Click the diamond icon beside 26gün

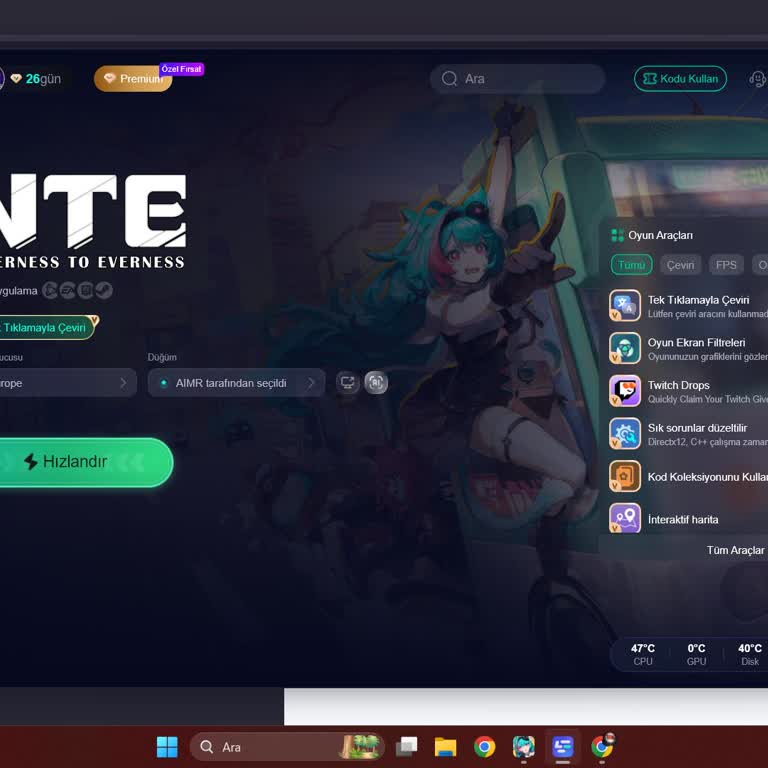pyautogui.click(x=16, y=78)
